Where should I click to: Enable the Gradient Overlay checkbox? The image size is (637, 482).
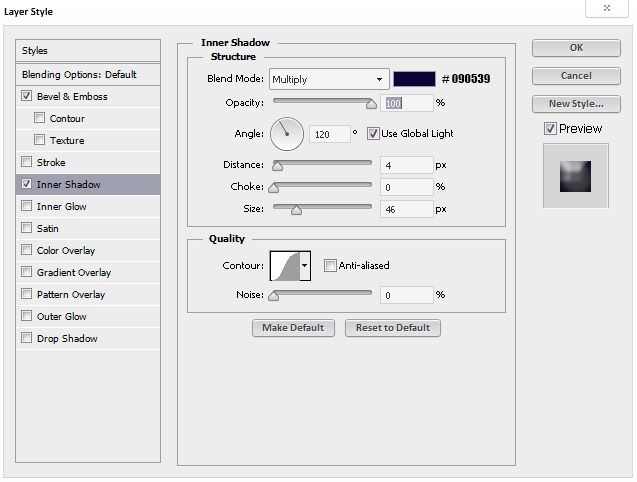26,271
